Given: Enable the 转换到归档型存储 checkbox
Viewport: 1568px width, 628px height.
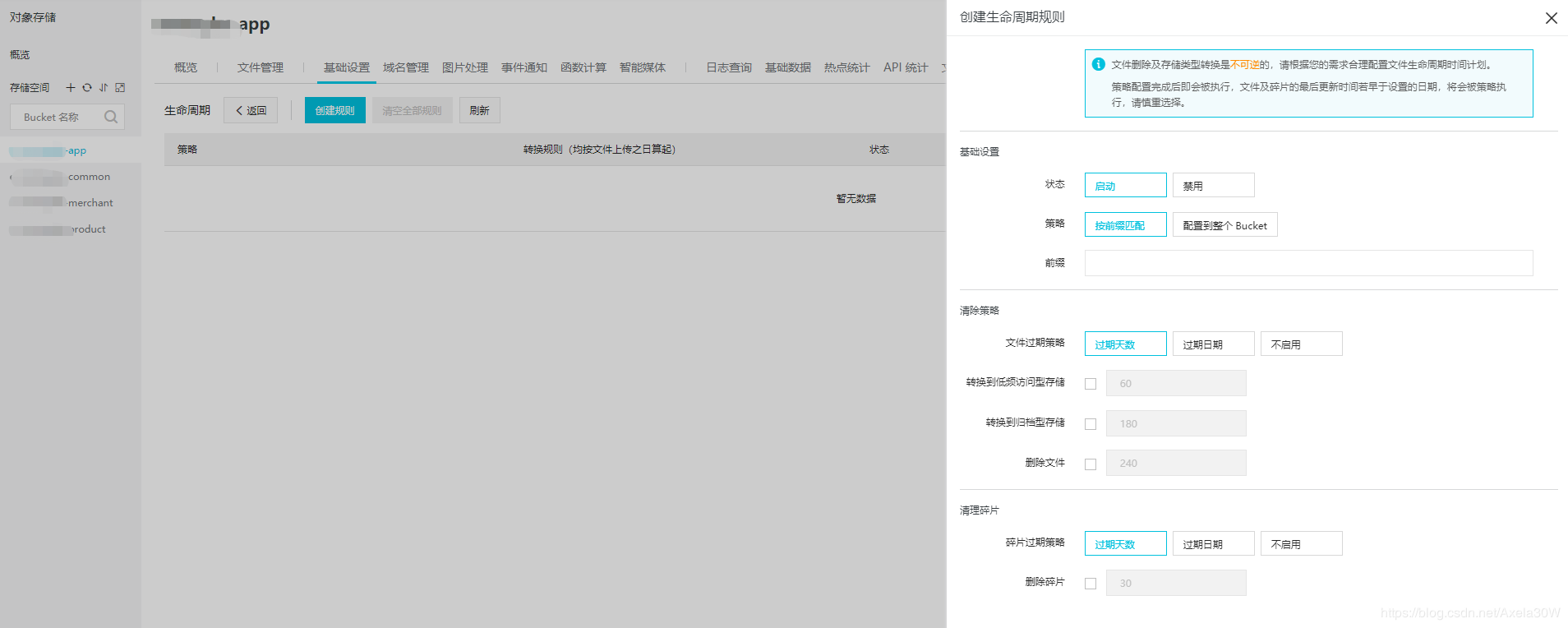Looking at the screenshot, I should tap(1091, 424).
